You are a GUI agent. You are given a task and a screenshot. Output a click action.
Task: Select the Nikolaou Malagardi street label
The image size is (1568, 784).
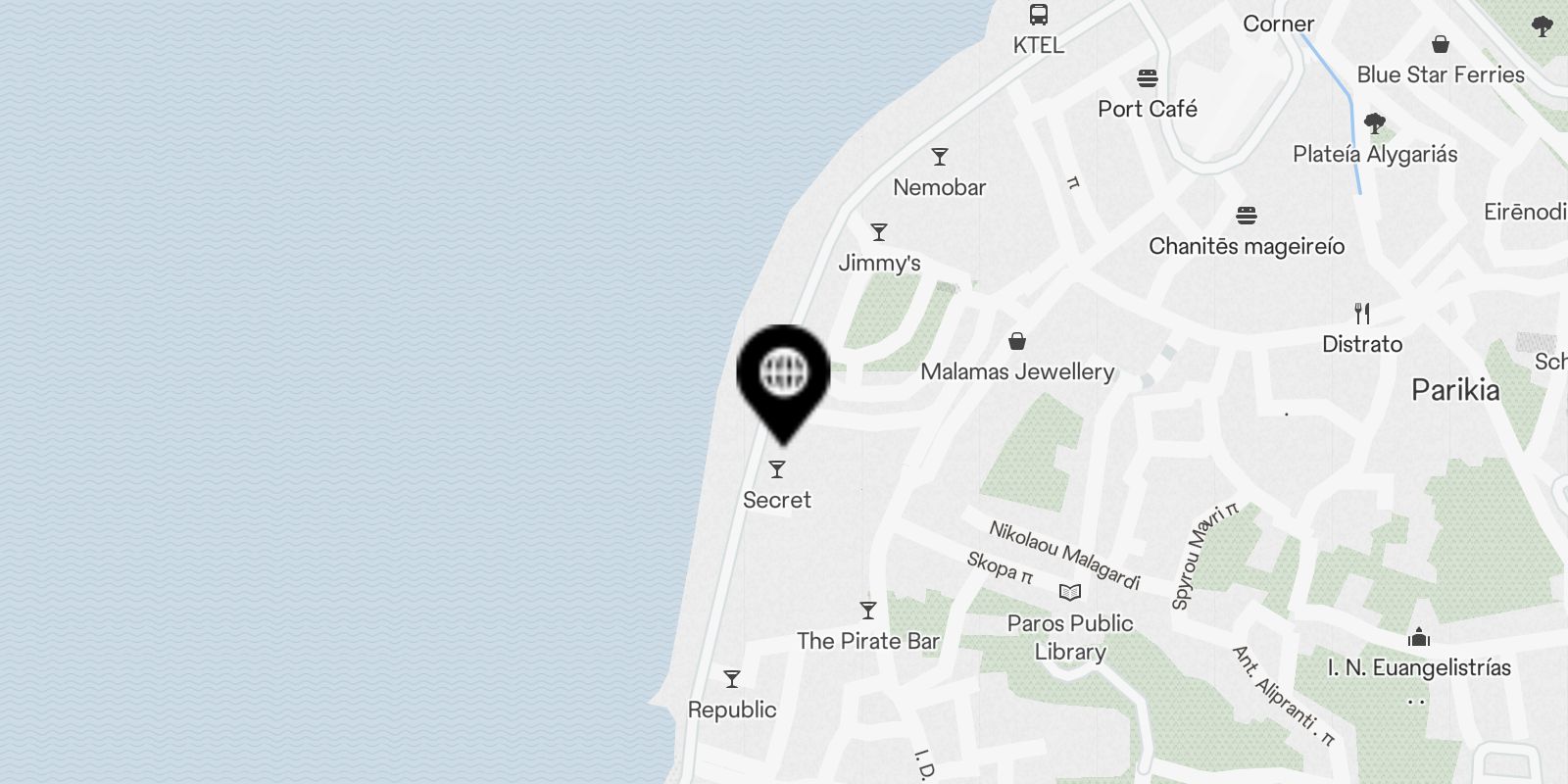coord(1064,556)
